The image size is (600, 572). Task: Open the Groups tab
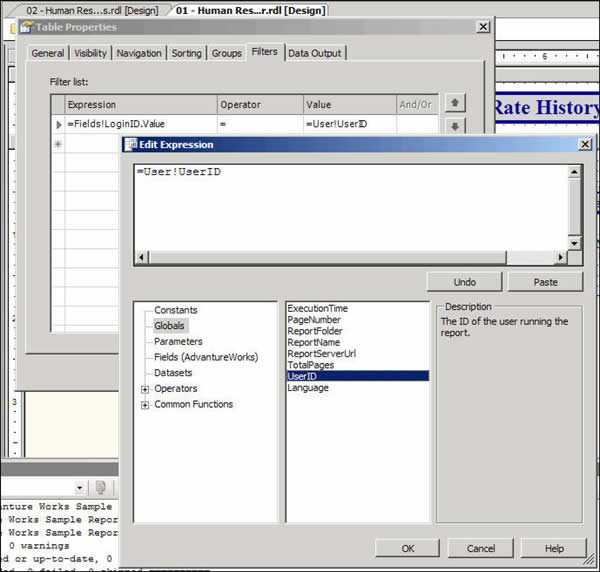[x=226, y=53]
